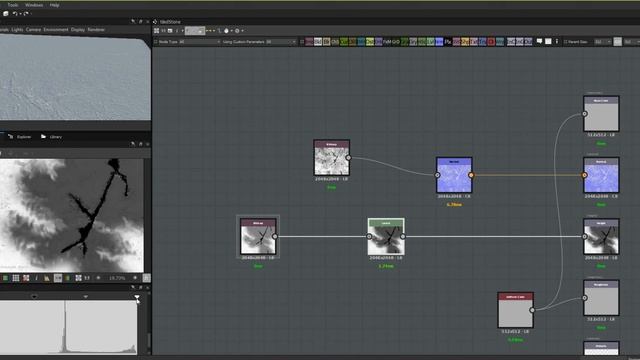
Task: Click the red atomic node icon in toolbar
Action: pyautogui.click(x=491, y=42)
